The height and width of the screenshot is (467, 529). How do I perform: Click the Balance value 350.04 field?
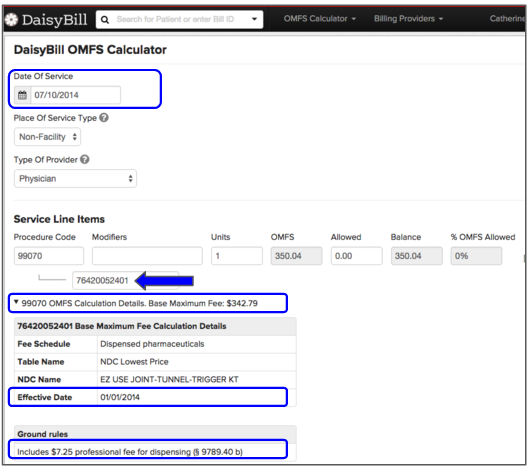[x=417, y=256]
